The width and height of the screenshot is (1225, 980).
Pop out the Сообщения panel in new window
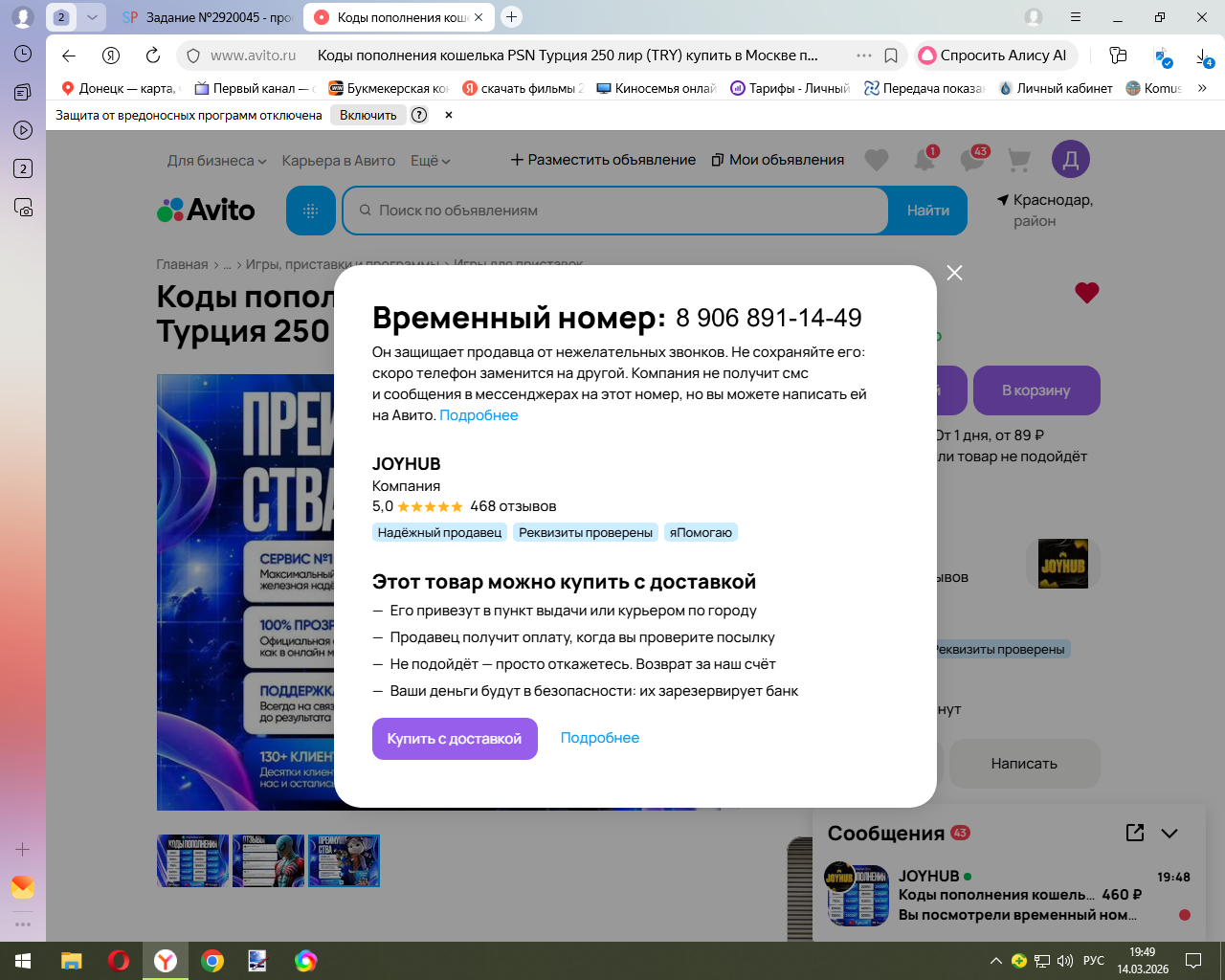tap(1135, 833)
